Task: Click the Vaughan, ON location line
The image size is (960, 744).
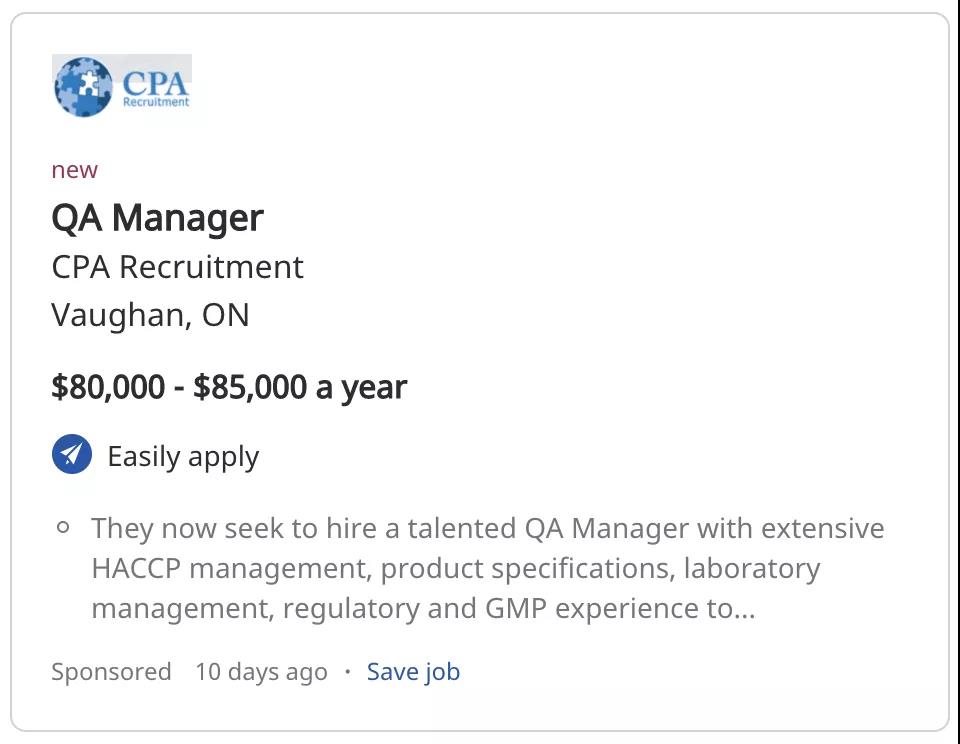Action: [151, 315]
